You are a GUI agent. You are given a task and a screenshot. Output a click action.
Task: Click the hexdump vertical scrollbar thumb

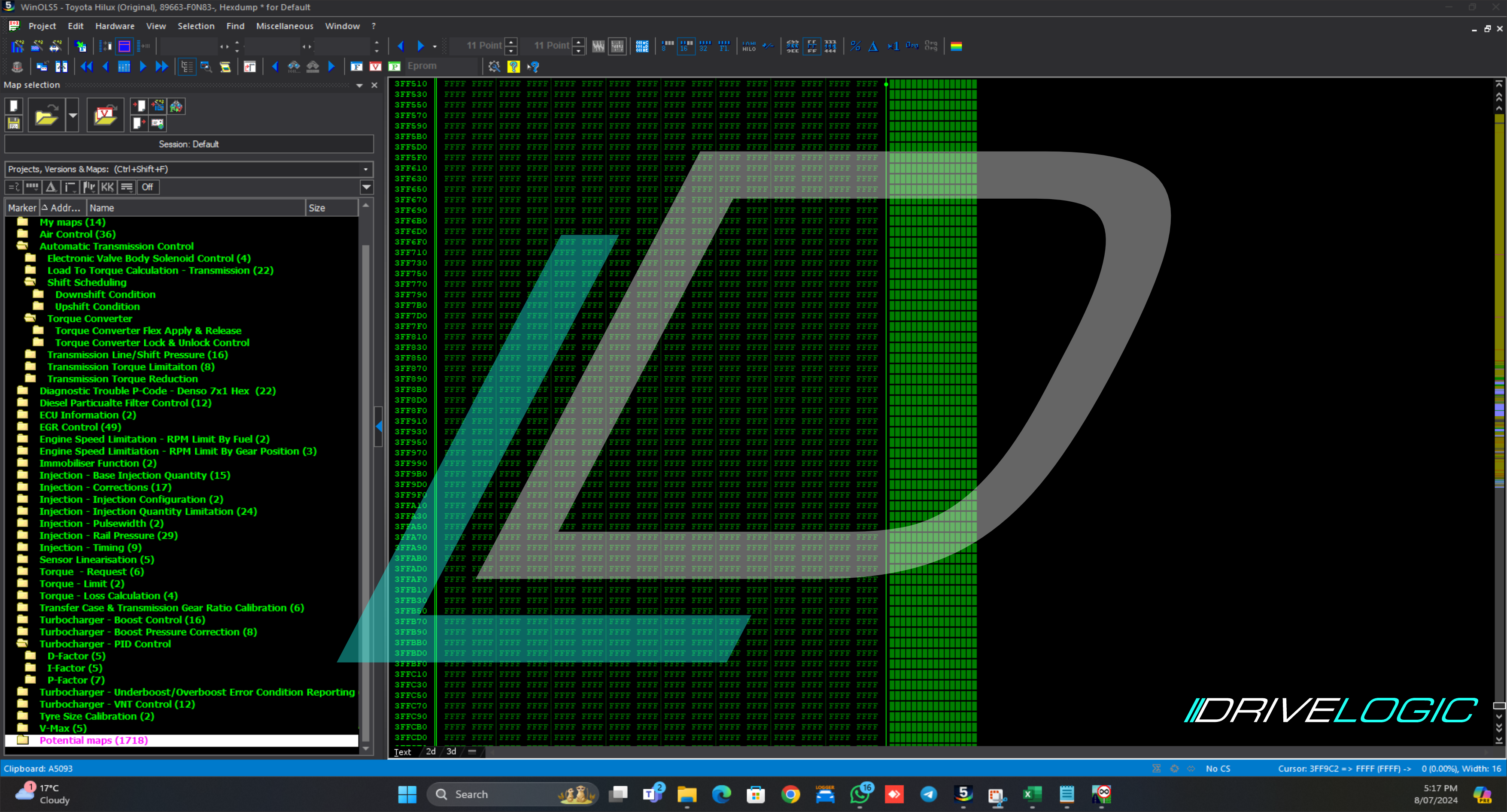pyautogui.click(x=1499, y=705)
